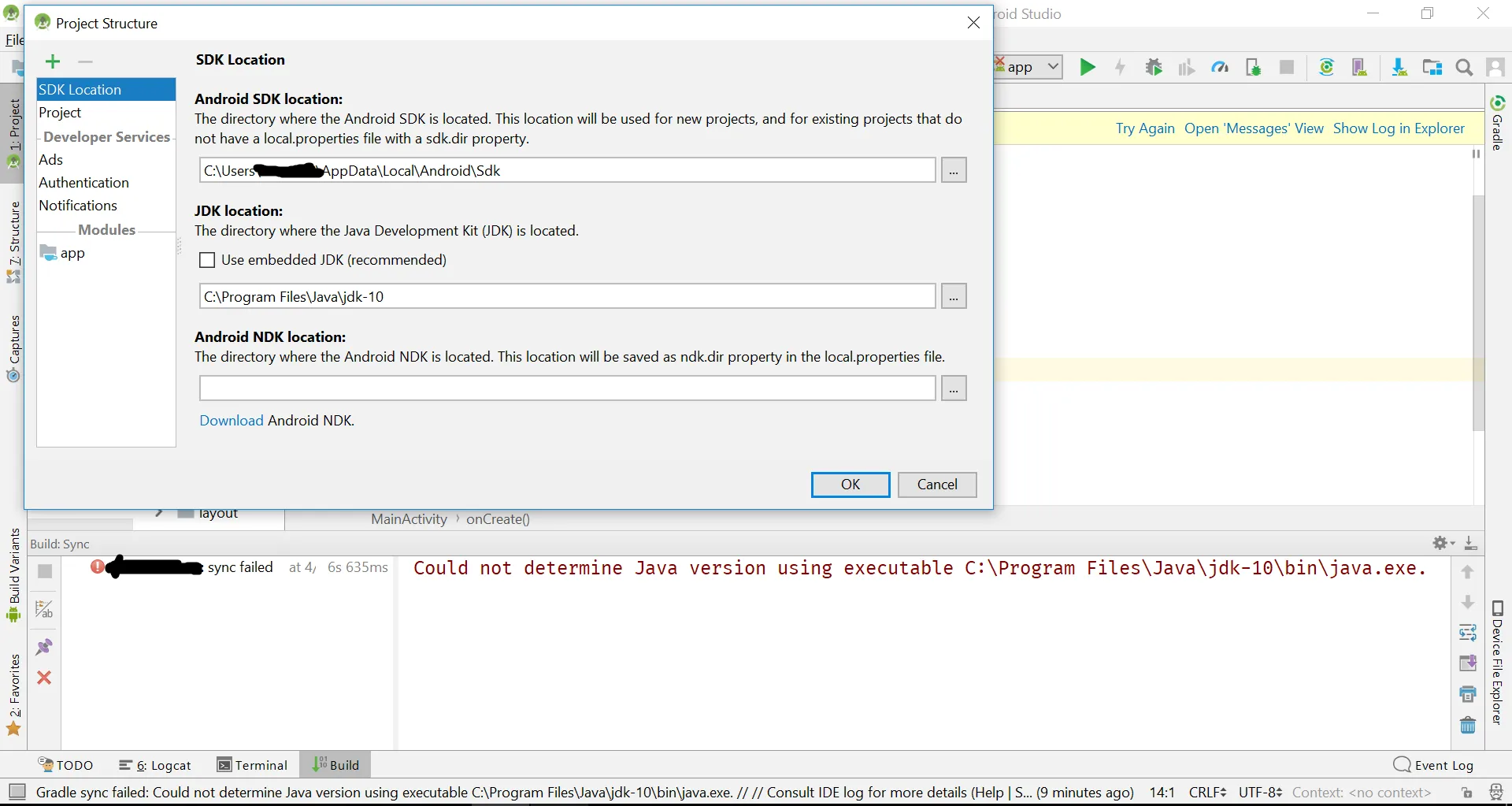Click the tool windows toggle in status bar corner

[x=17, y=792]
